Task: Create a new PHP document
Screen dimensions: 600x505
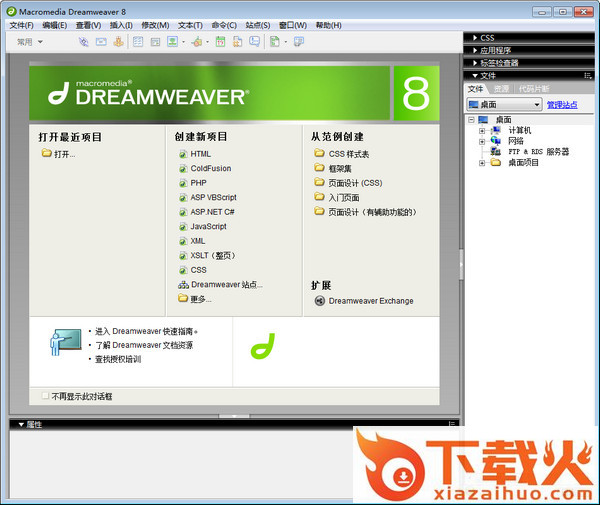Action: (198, 183)
